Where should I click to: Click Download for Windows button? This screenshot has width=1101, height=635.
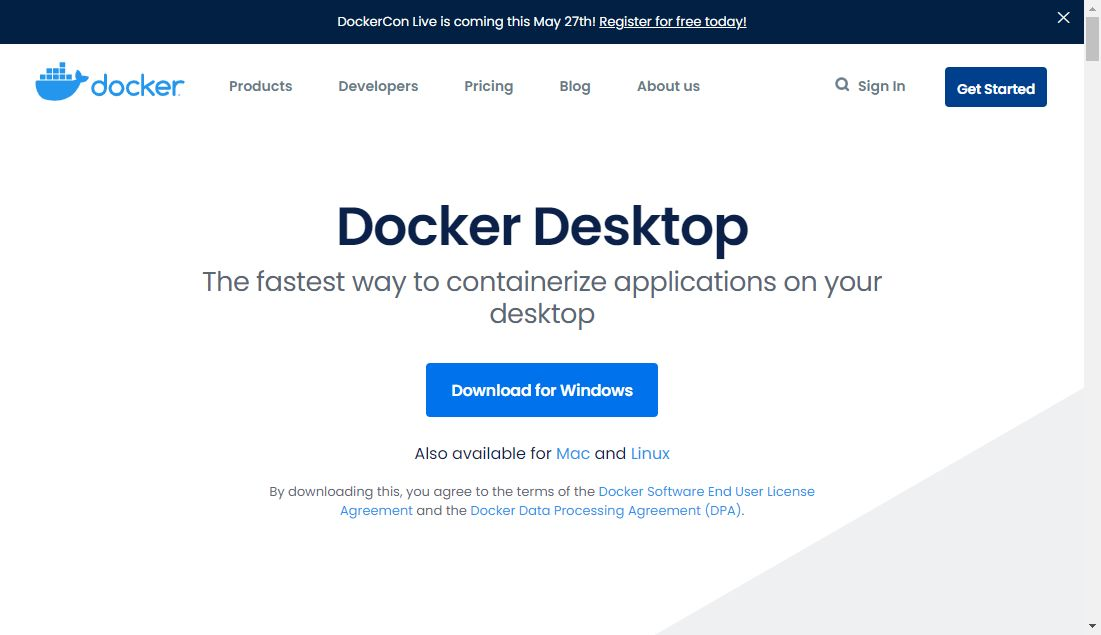pos(542,390)
